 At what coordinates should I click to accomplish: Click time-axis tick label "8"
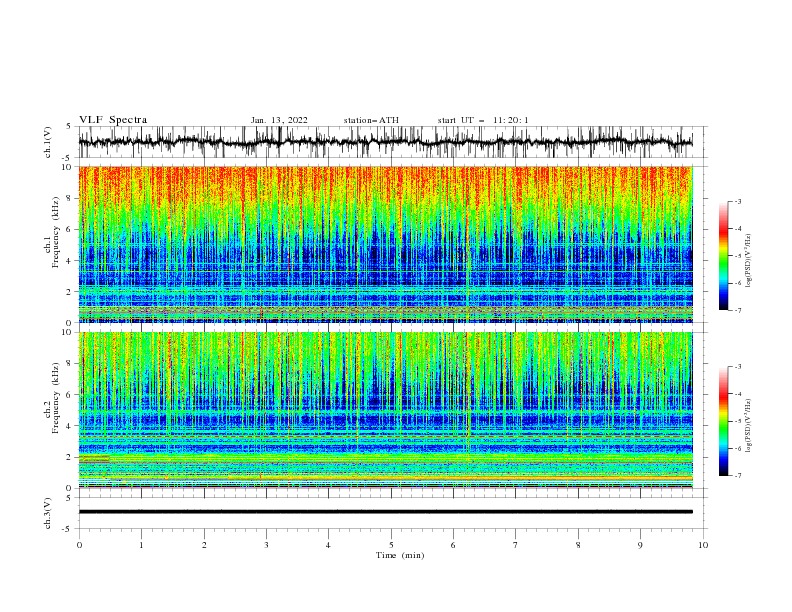578,545
